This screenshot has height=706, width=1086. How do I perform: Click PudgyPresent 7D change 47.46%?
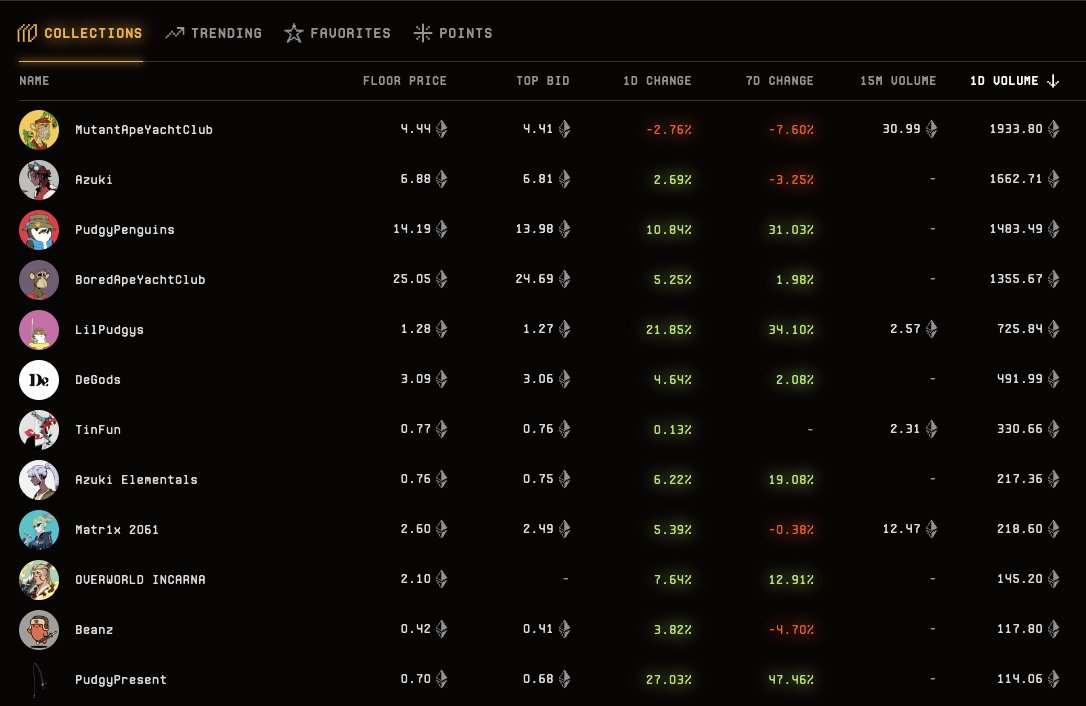tap(791, 680)
